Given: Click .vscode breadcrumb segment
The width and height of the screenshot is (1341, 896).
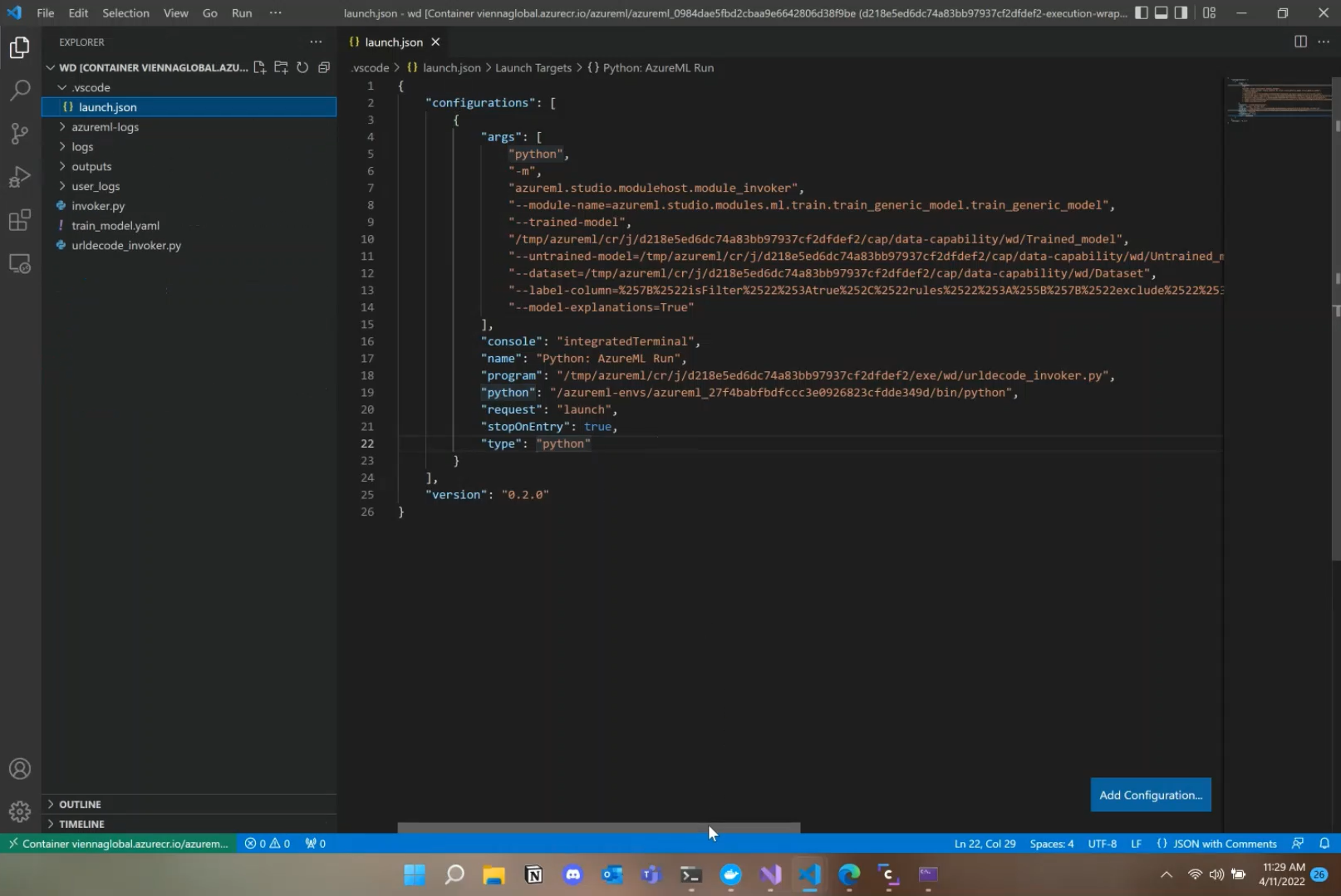Looking at the screenshot, I should tap(370, 67).
